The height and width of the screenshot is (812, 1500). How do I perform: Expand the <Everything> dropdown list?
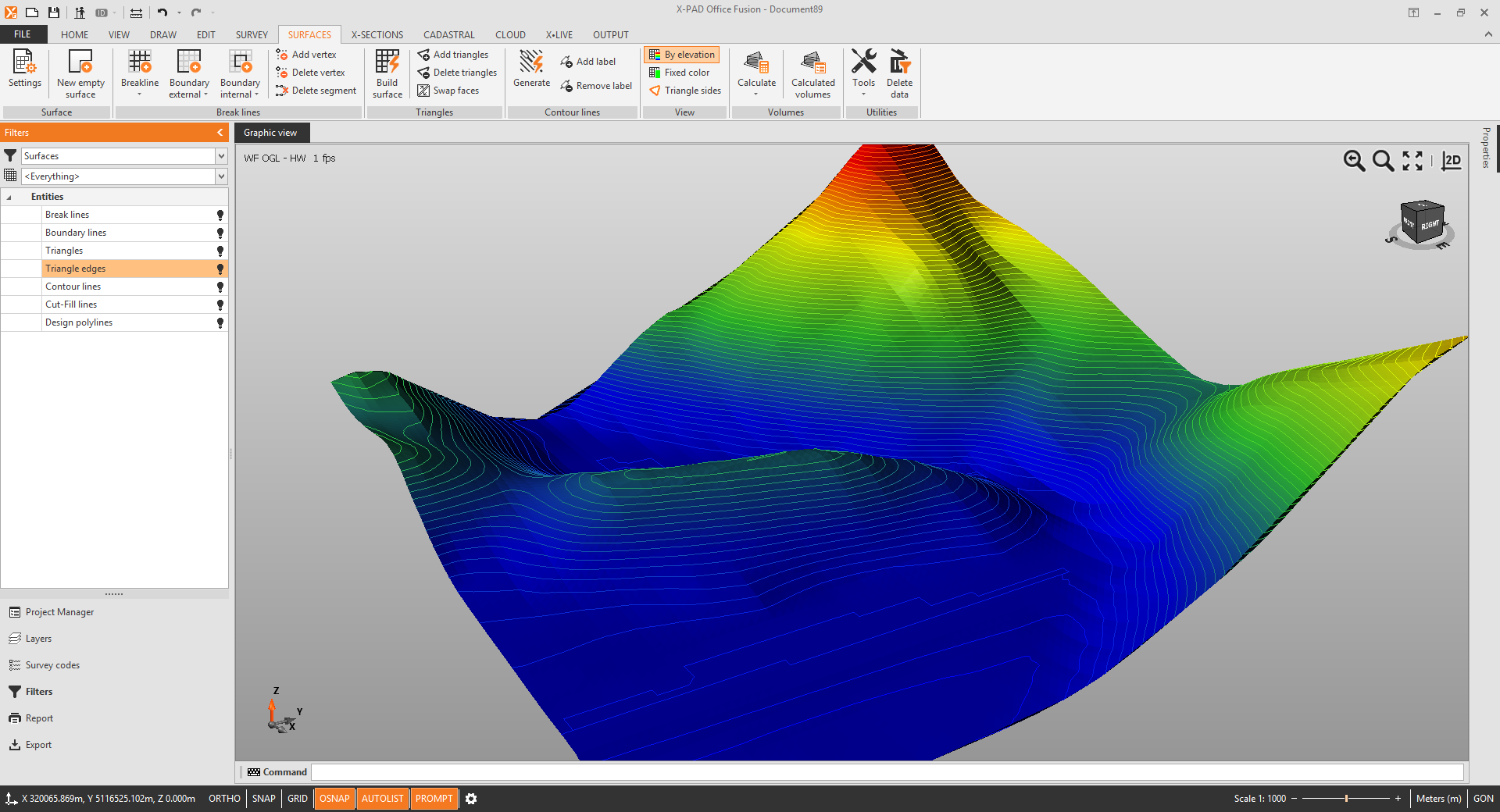coord(221,176)
